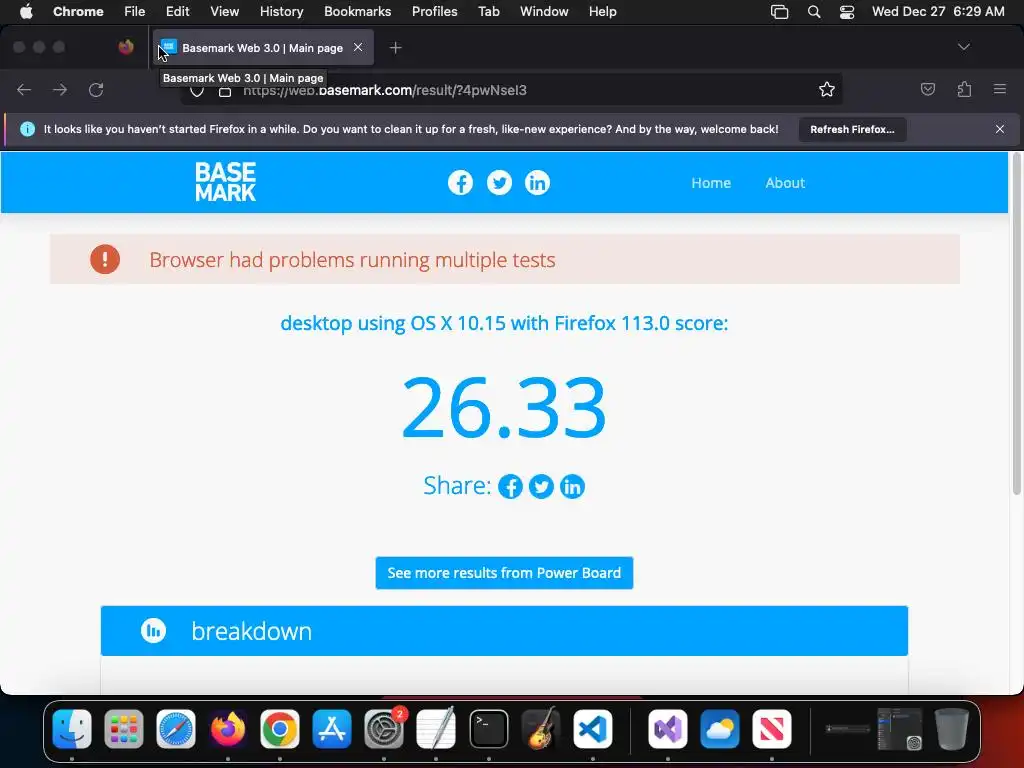Open the View menu
This screenshot has height=768, width=1024.
click(x=224, y=12)
